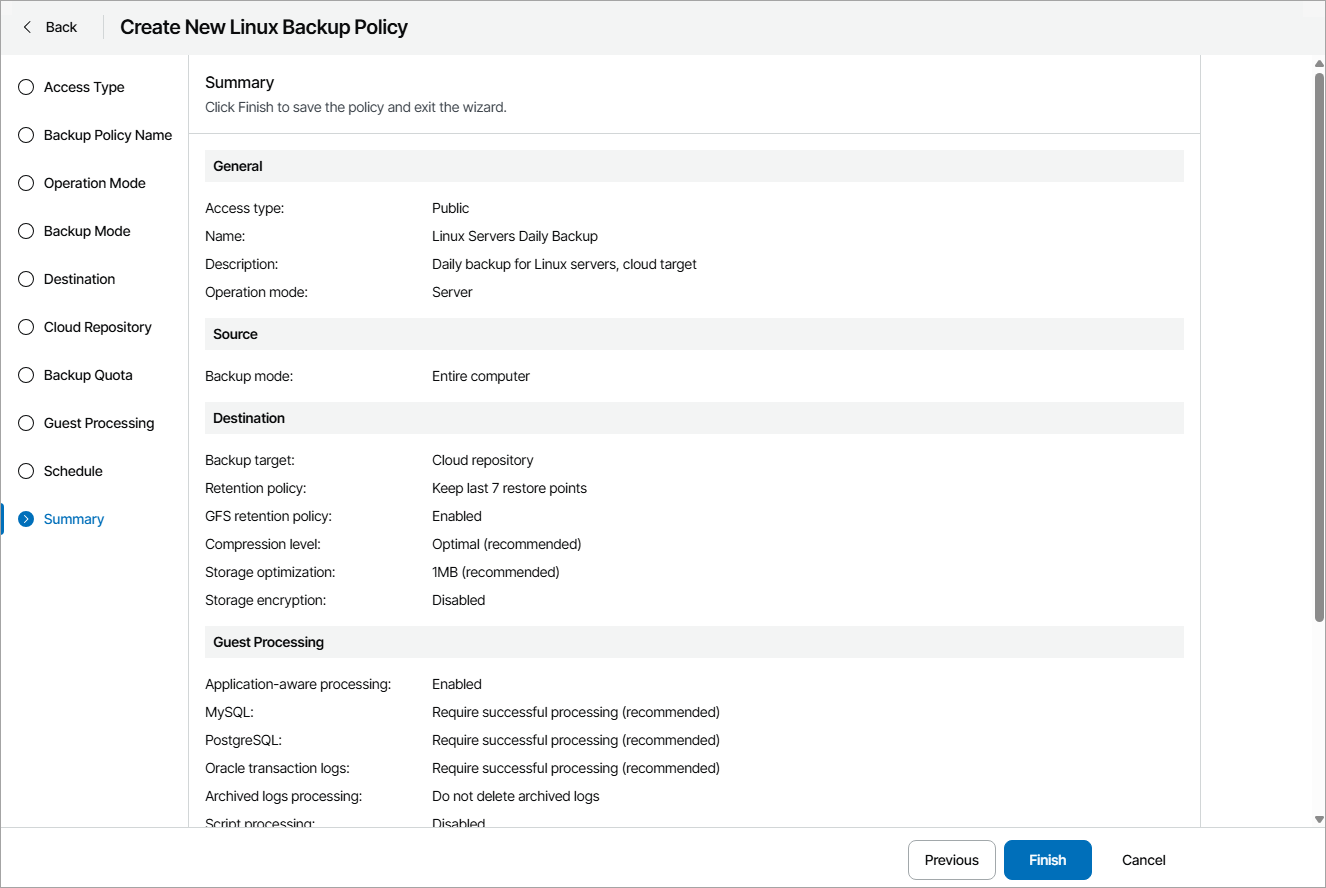Viewport: 1326px width, 888px height.
Task: Select the Access Type step circle
Action: click(26, 87)
